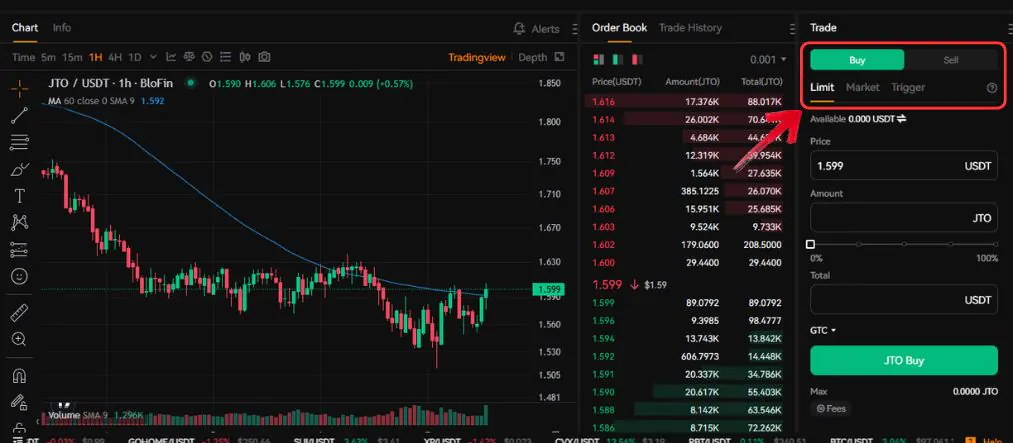Click the Price input field showing 1.599
This screenshot has width=1013, height=443.
904,166
